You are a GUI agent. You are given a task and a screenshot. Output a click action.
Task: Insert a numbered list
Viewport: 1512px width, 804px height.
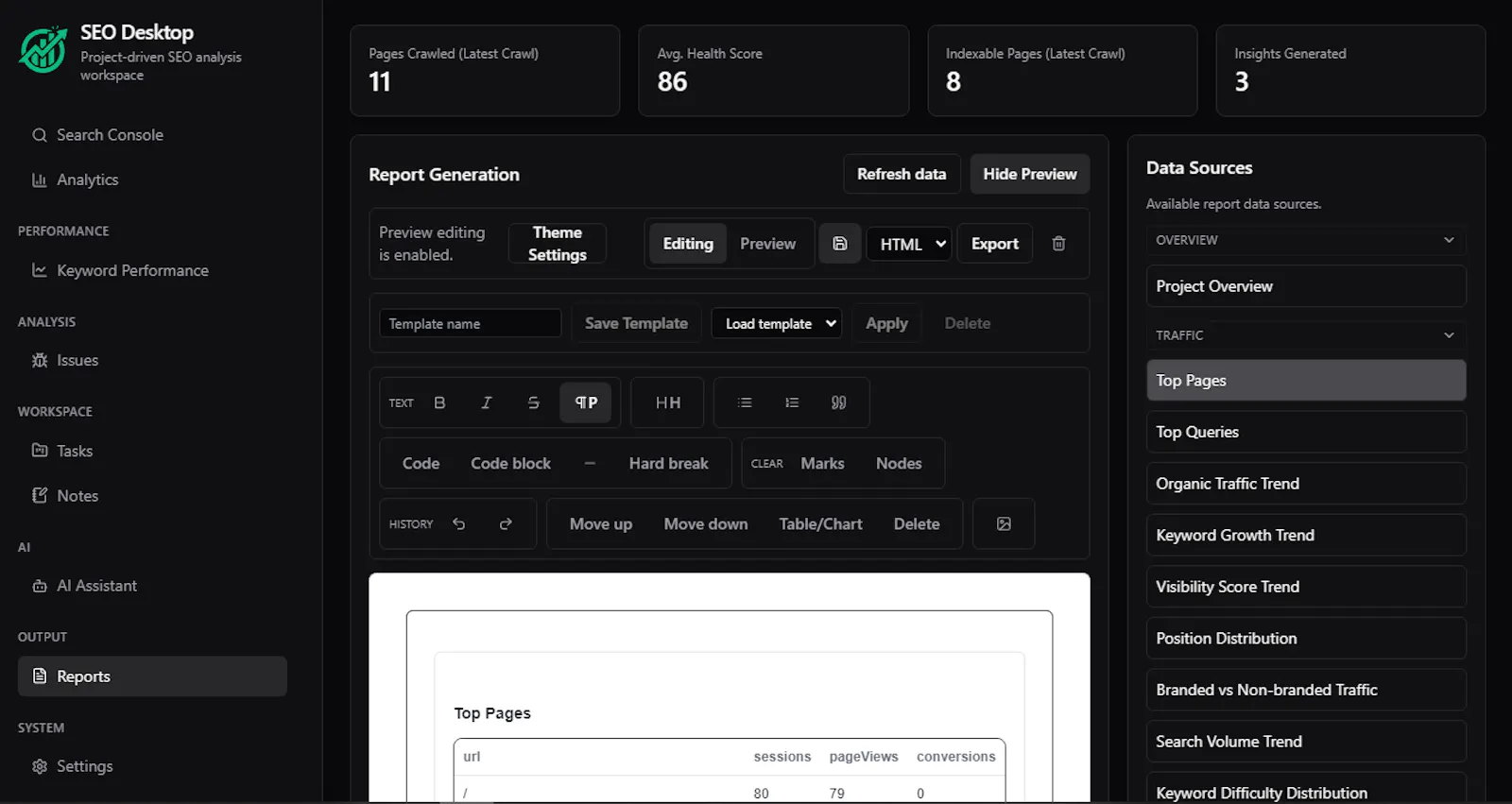tap(792, 402)
